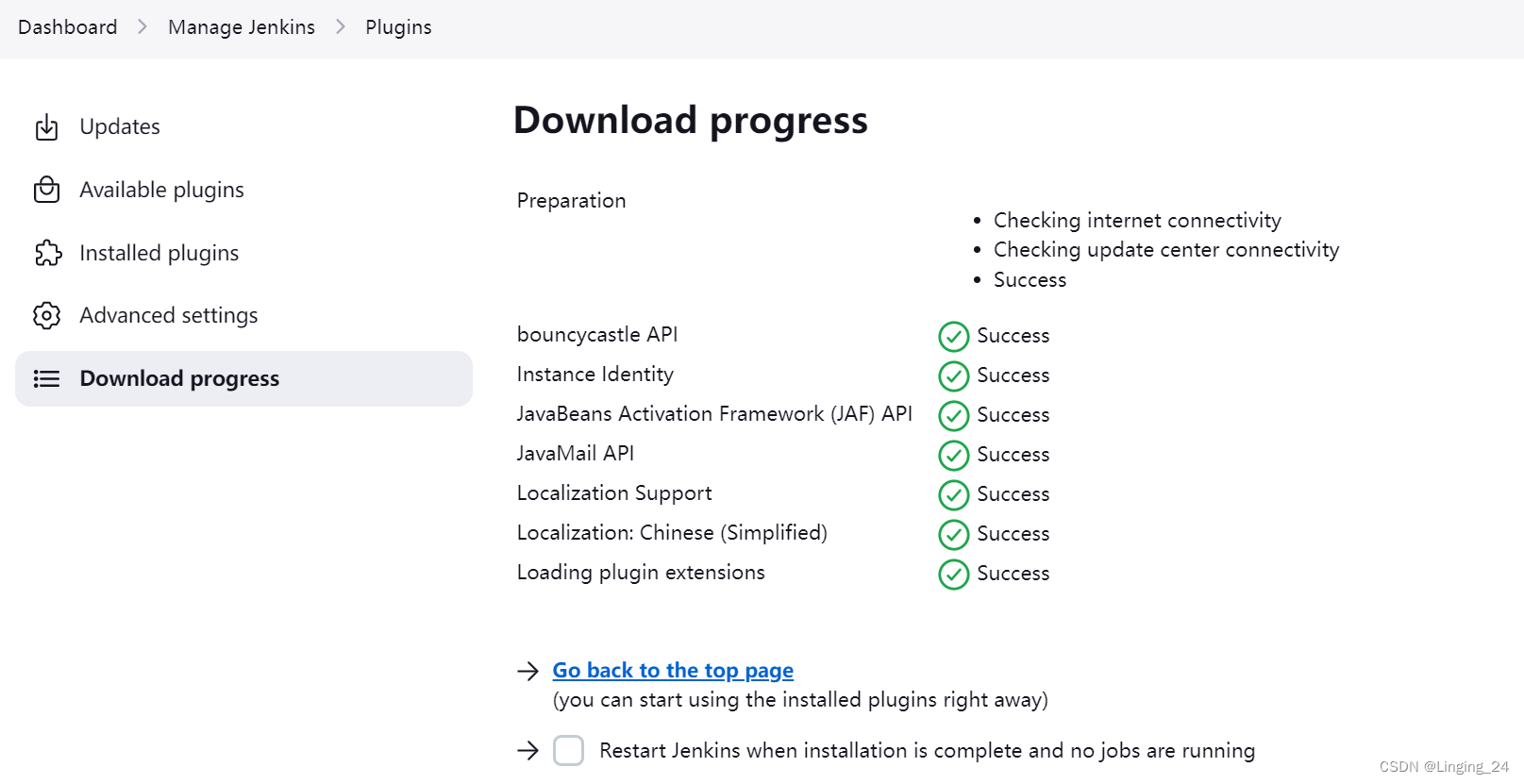Click the Instance Identity success checkmark icon

point(954,376)
